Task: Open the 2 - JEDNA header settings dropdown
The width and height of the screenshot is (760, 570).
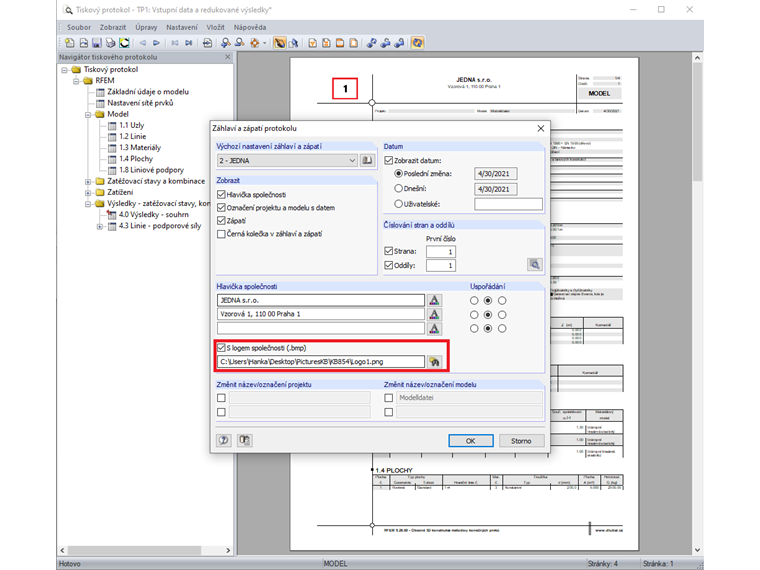Action: point(287,160)
